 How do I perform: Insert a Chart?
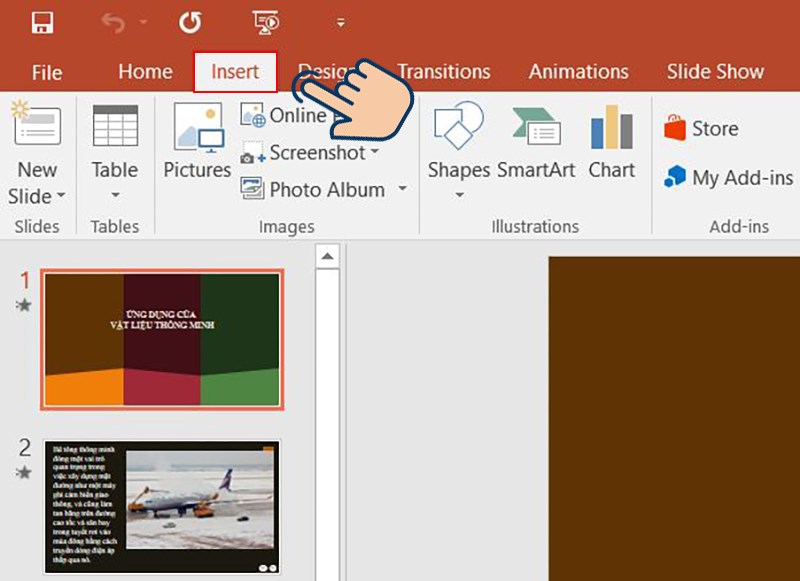(611, 145)
